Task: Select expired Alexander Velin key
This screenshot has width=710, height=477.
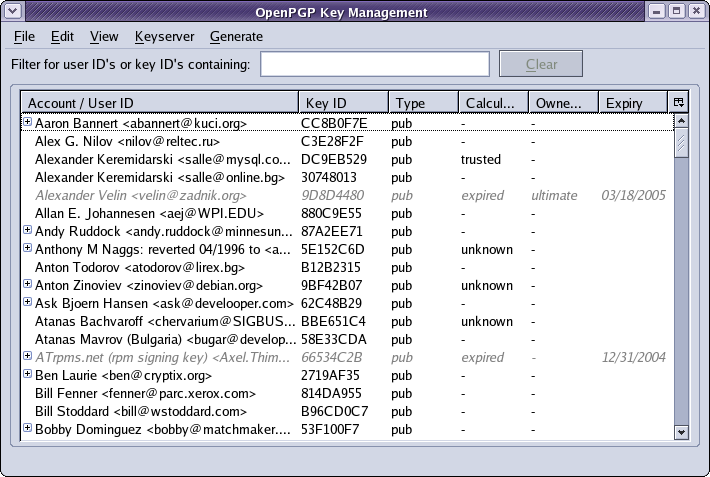Action: click(347, 195)
